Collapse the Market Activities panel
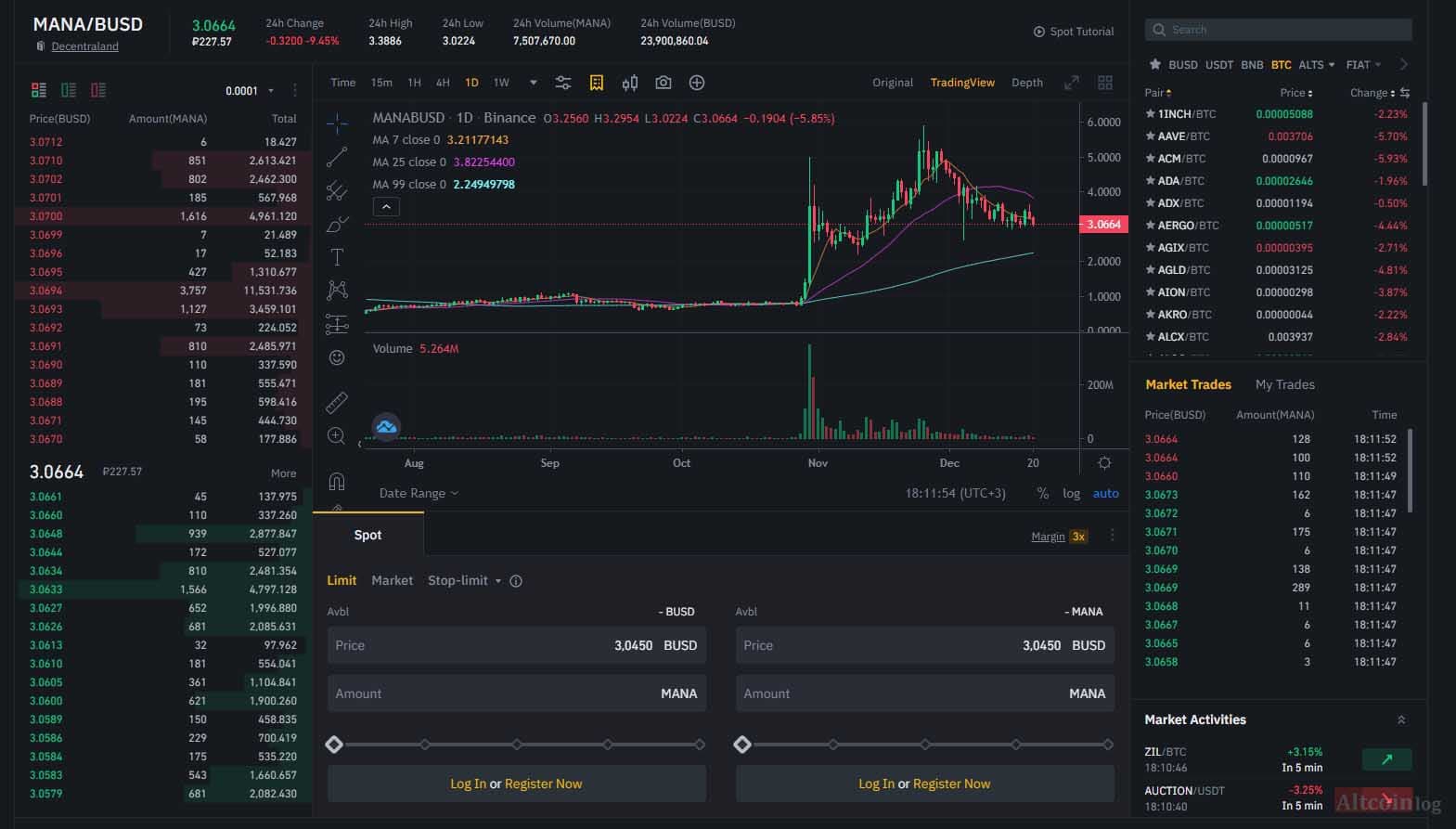 click(1401, 719)
